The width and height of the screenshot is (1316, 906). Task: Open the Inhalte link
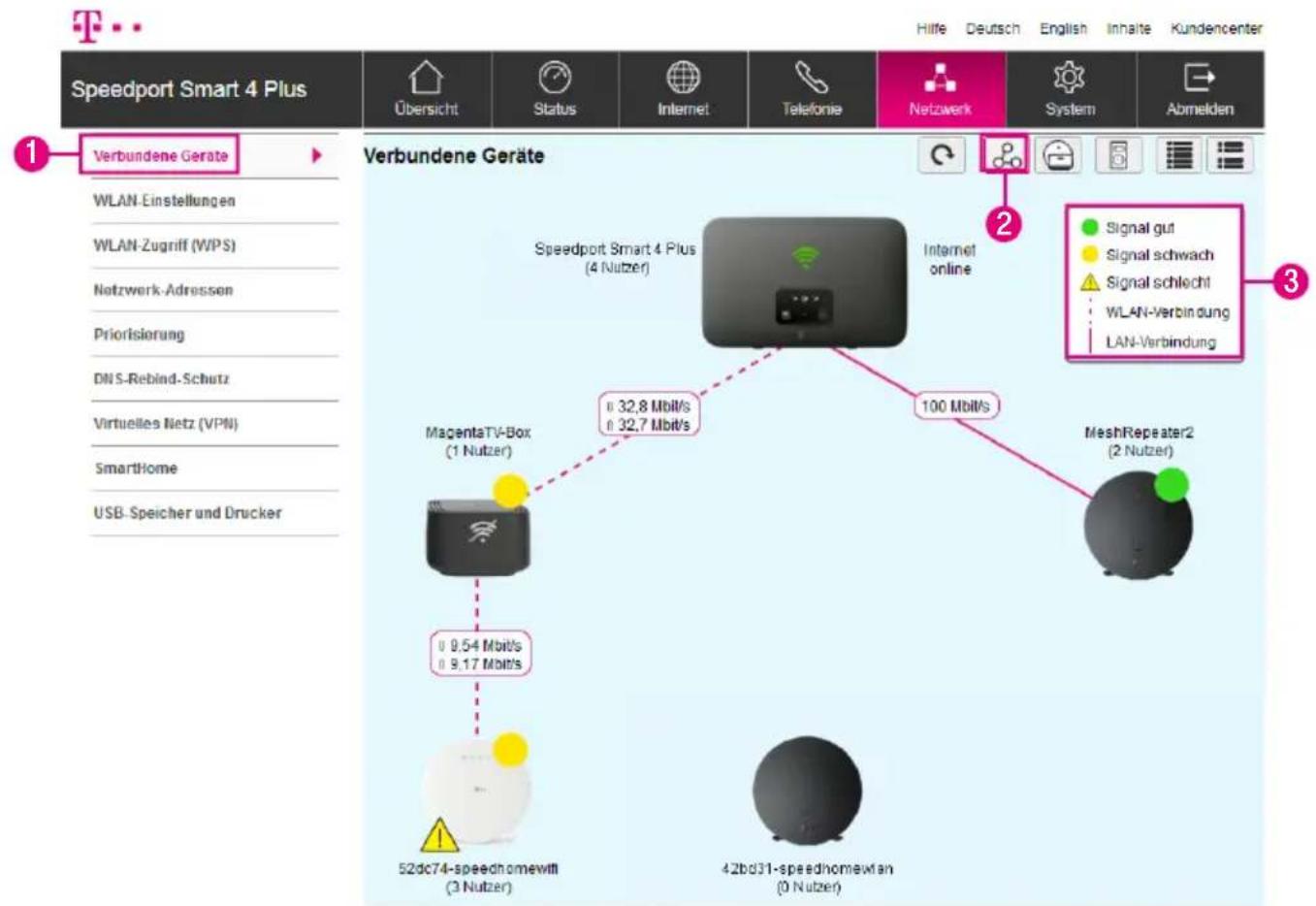[x=1129, y=28]
